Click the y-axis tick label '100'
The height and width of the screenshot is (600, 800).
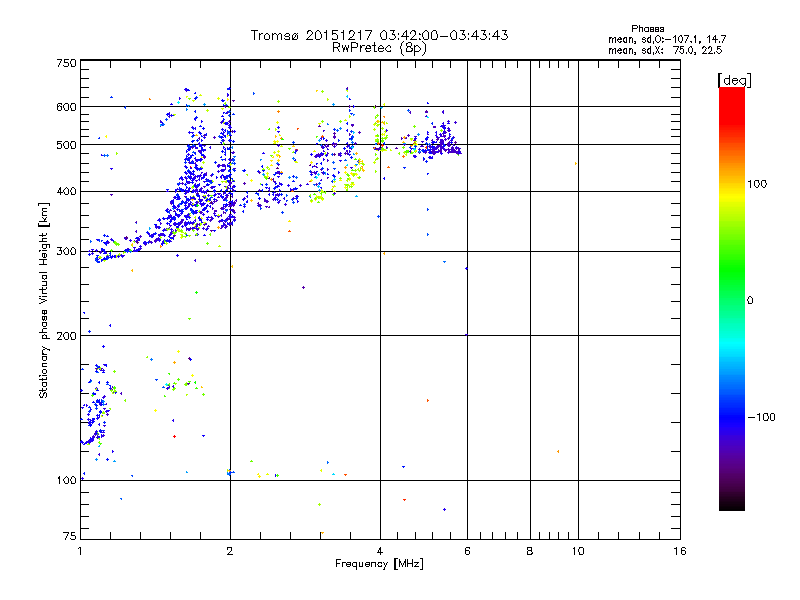66,481
